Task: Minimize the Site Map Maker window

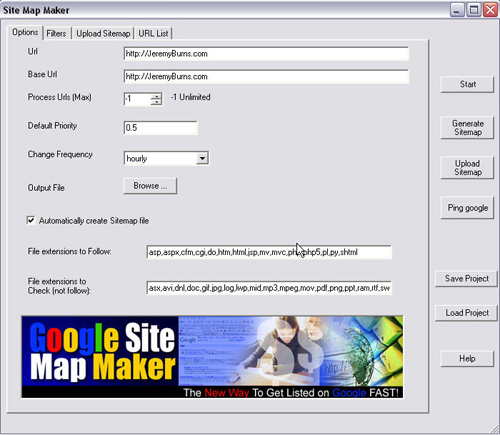Action: click(457, 10)
